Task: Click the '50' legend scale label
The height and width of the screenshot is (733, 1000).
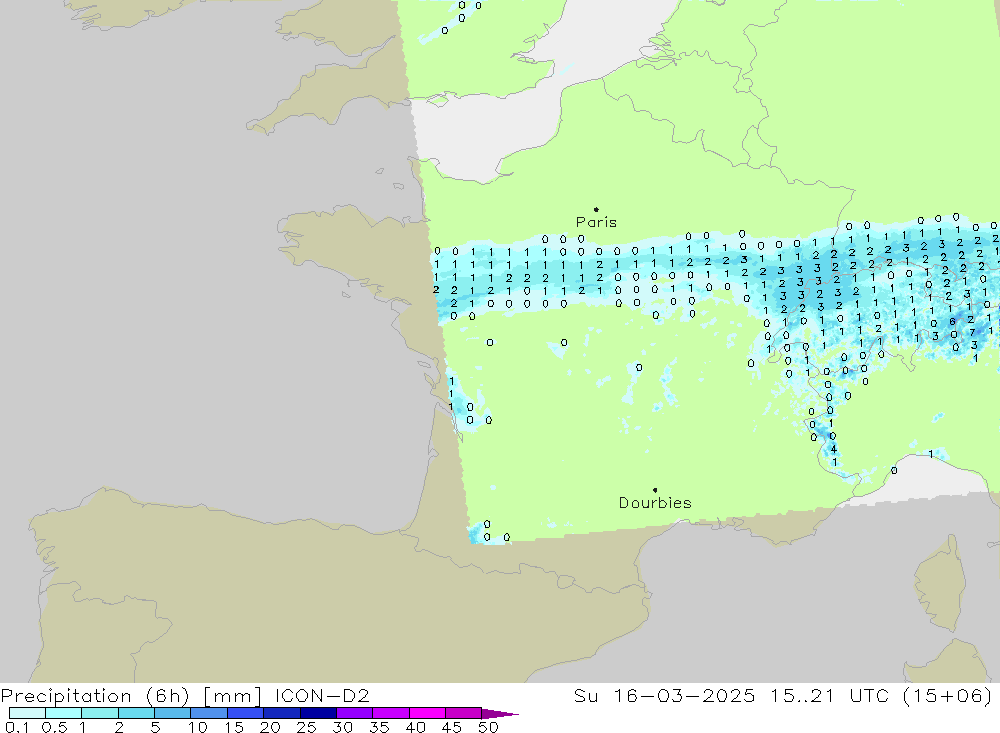Action: (488, 727)
